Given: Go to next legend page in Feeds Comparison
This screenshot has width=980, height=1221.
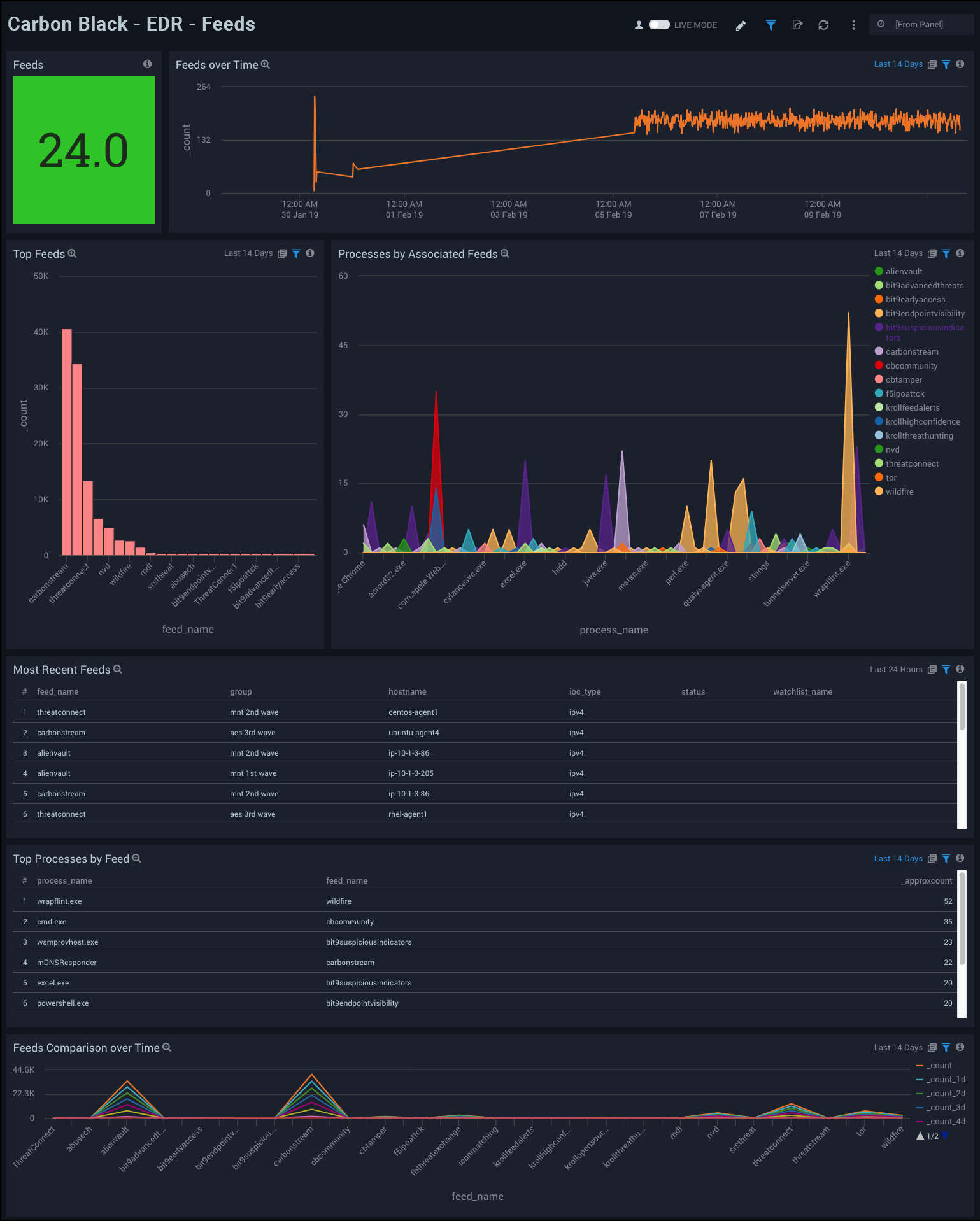Looking at the screenshot, I should click(945, 1136).
